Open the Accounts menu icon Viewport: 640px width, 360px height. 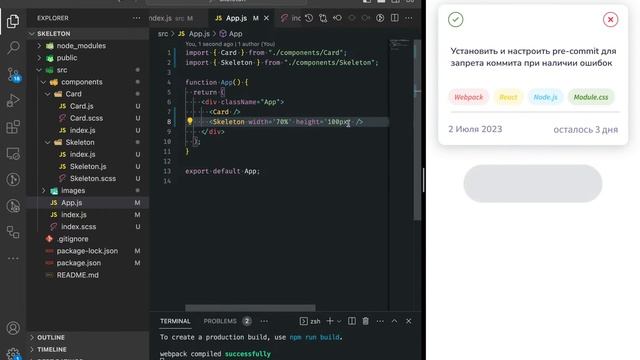point(13,328)
